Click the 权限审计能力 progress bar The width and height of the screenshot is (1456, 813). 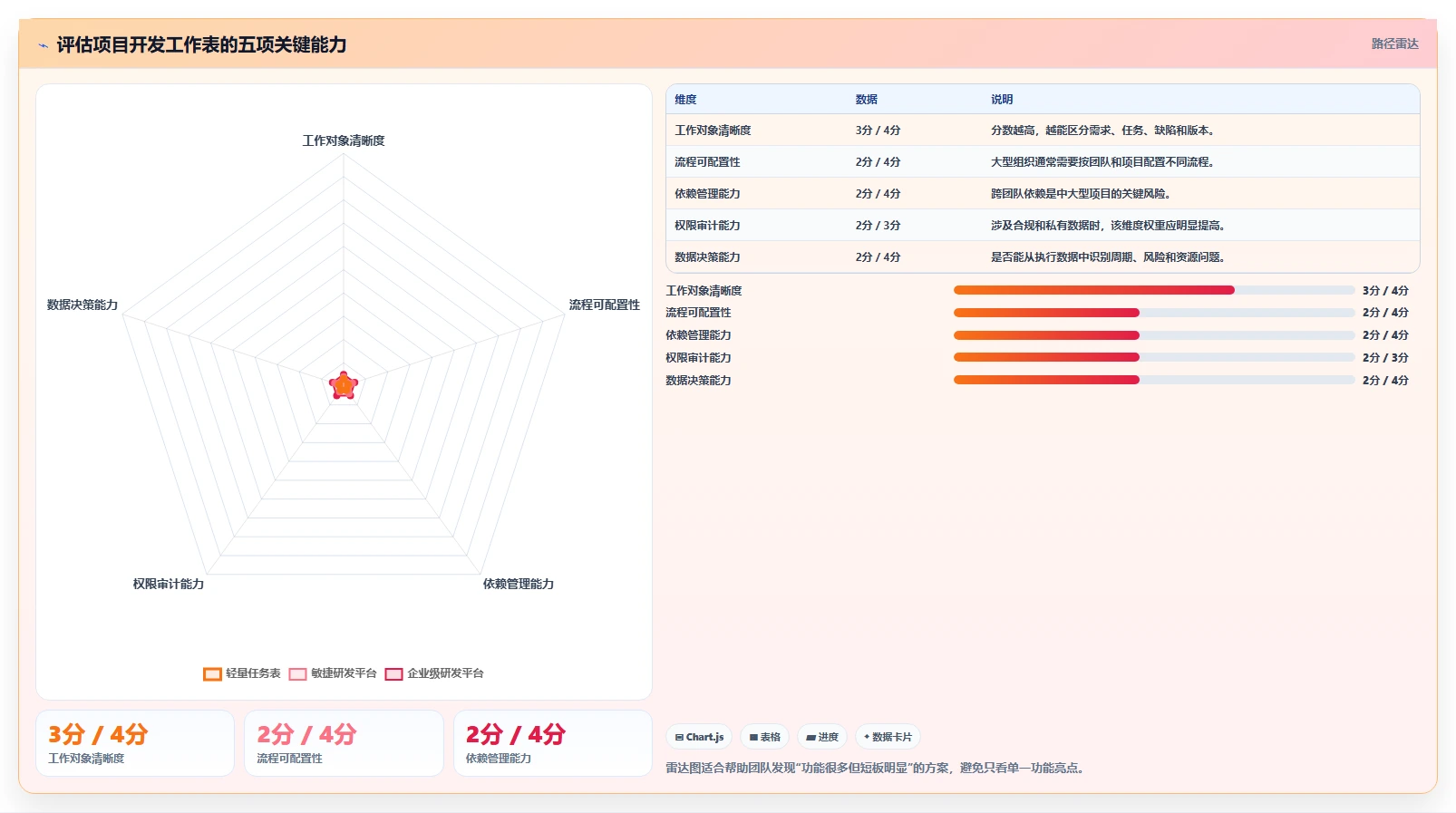(x=1154, y=357)
